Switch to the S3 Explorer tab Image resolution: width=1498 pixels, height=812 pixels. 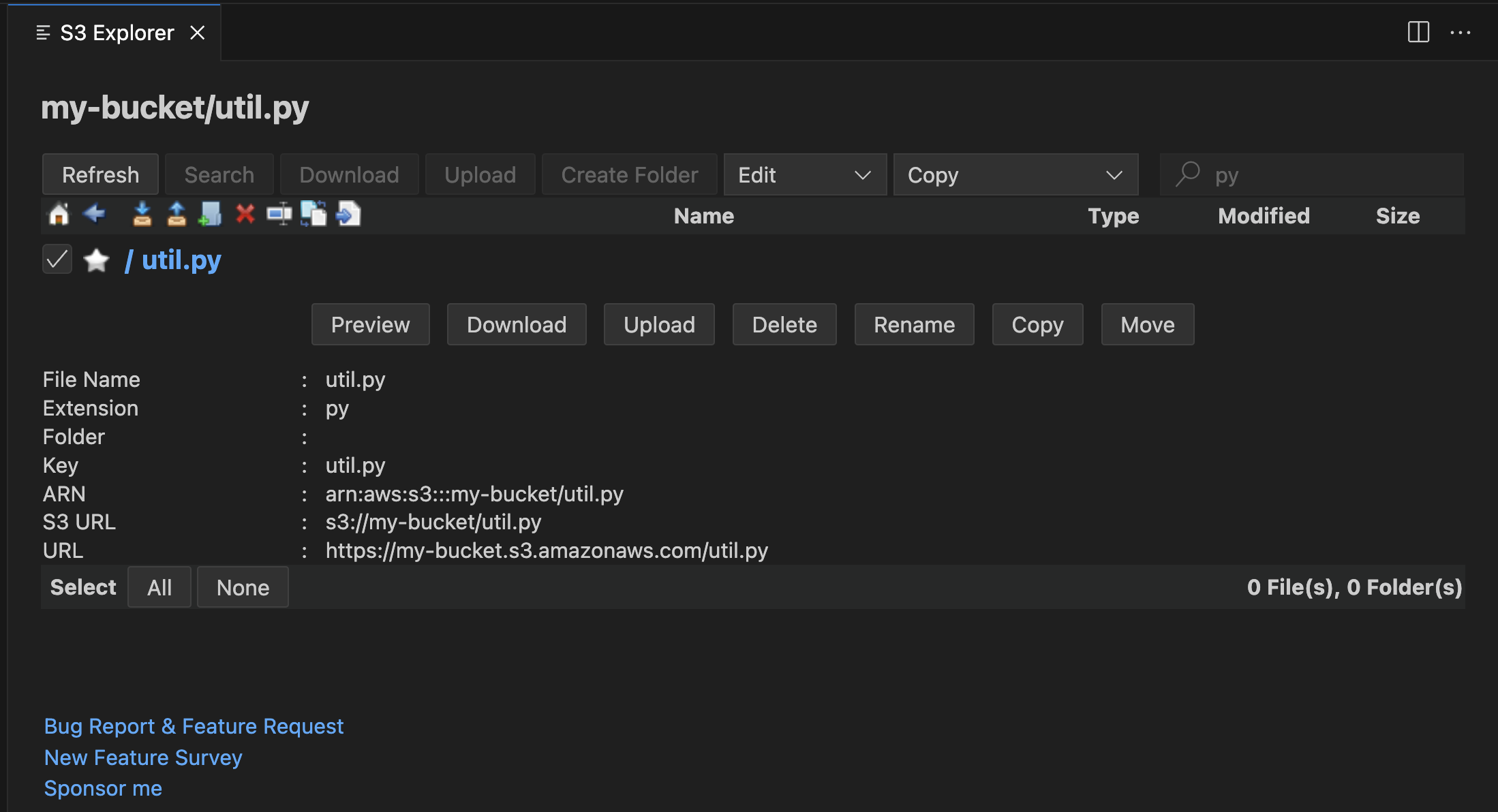(116, 32)
